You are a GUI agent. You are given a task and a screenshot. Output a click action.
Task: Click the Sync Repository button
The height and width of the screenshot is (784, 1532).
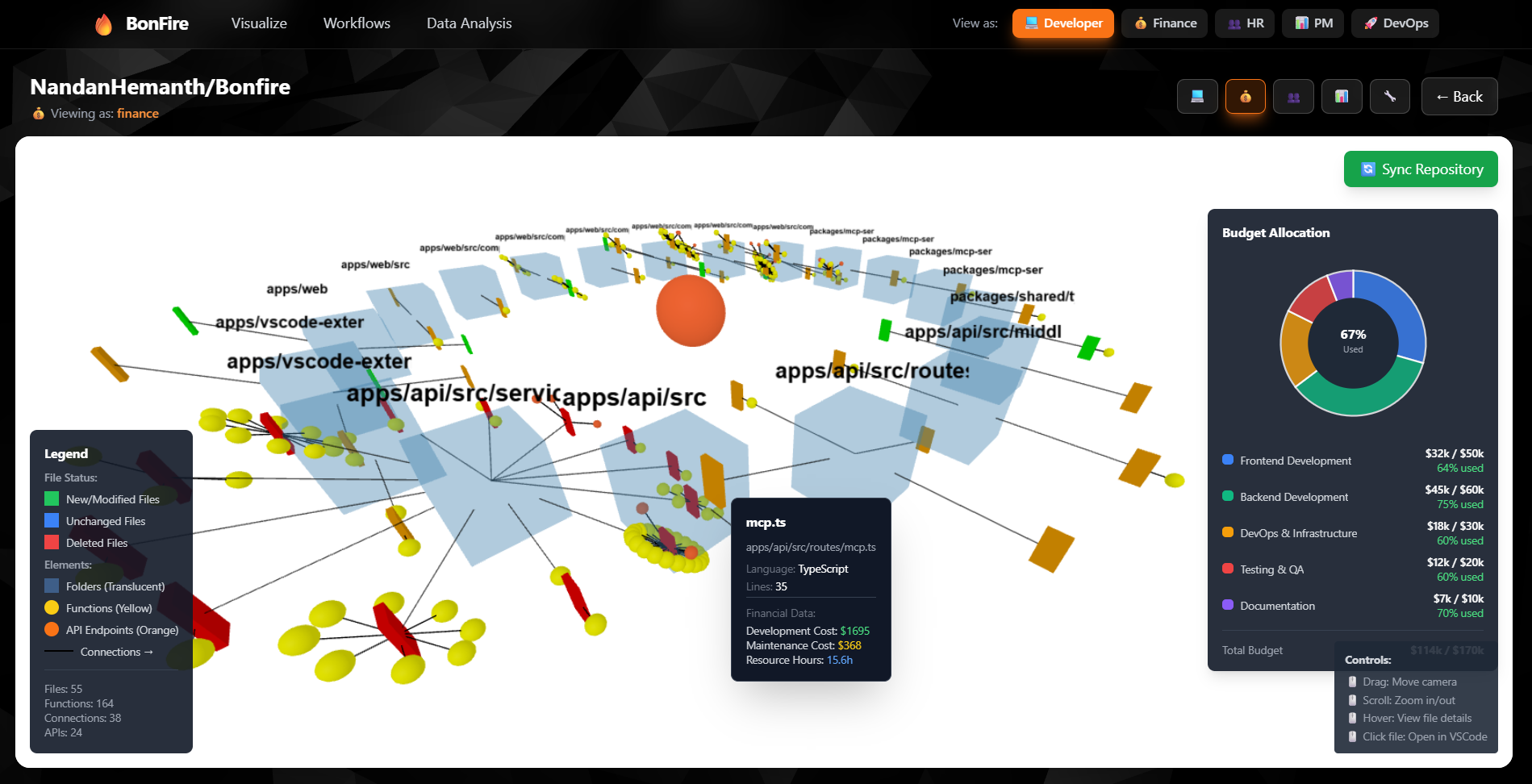tap(1421, 169)
